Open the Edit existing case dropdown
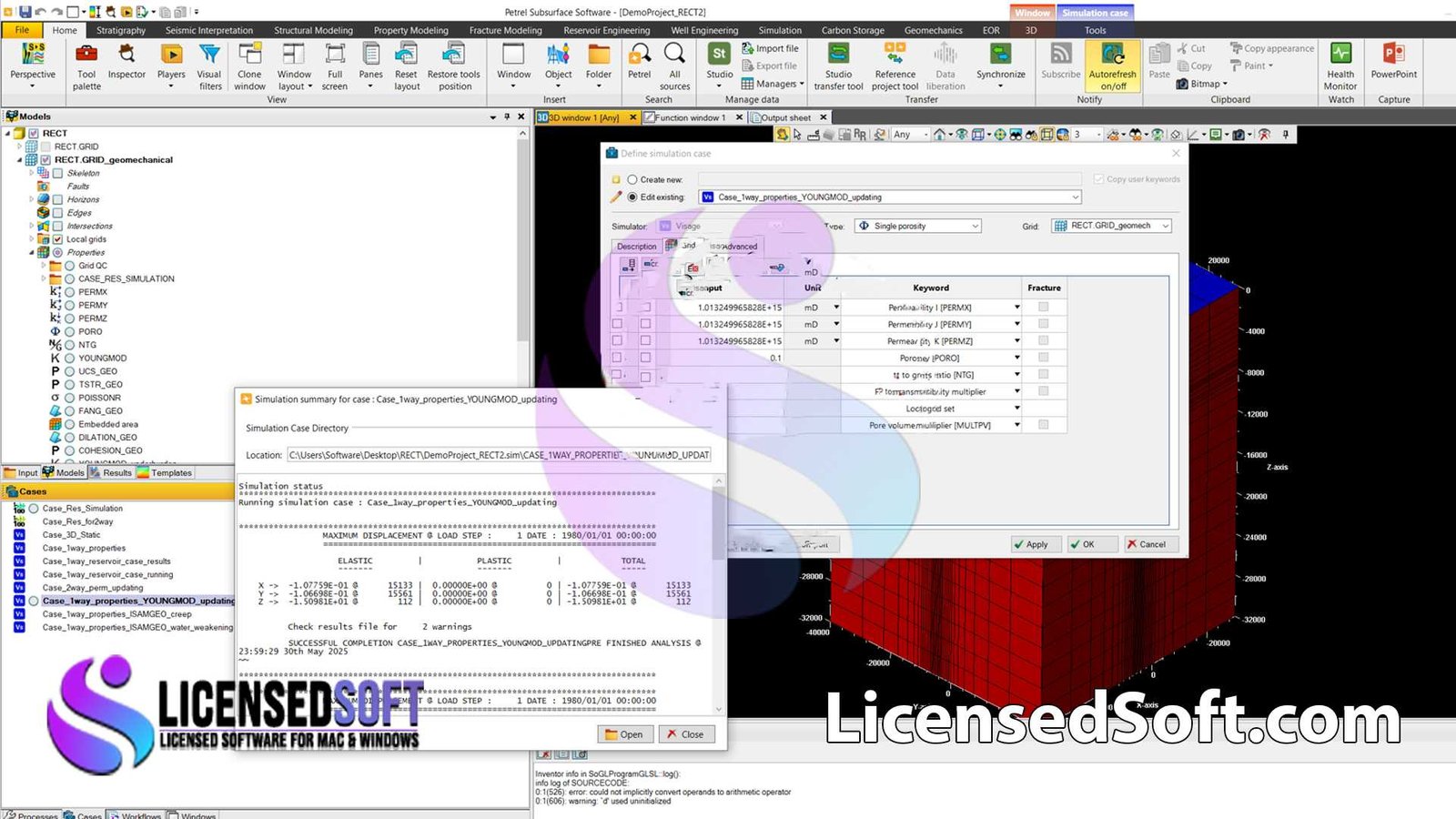The width and height of the screenshot is (1456, 819). 1075,197
